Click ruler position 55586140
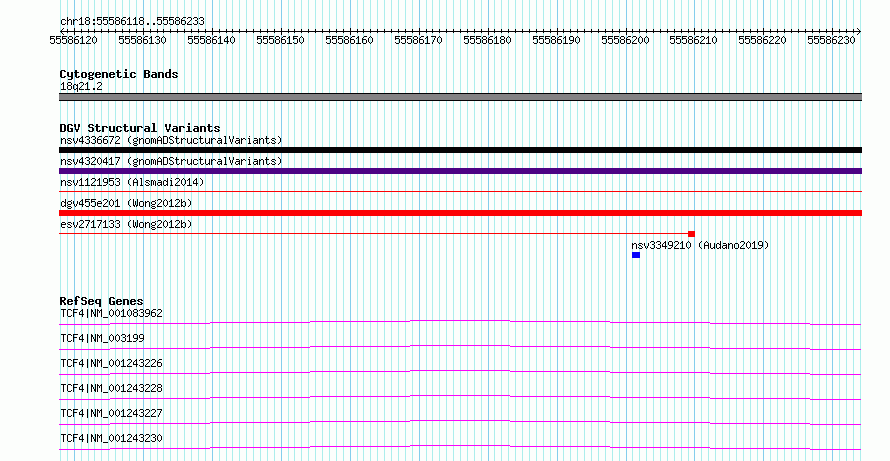Image resolution: width=890 pixels, height=461 pixels. (211, 40)
